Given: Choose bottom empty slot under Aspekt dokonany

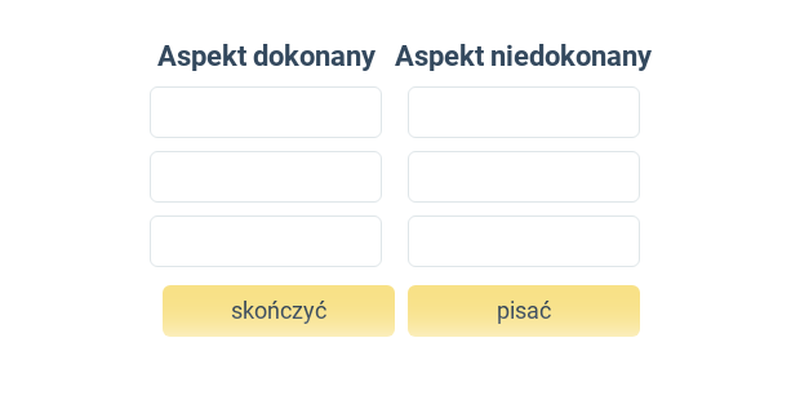Looking at the screenshot, I should [x=266, y=241].
